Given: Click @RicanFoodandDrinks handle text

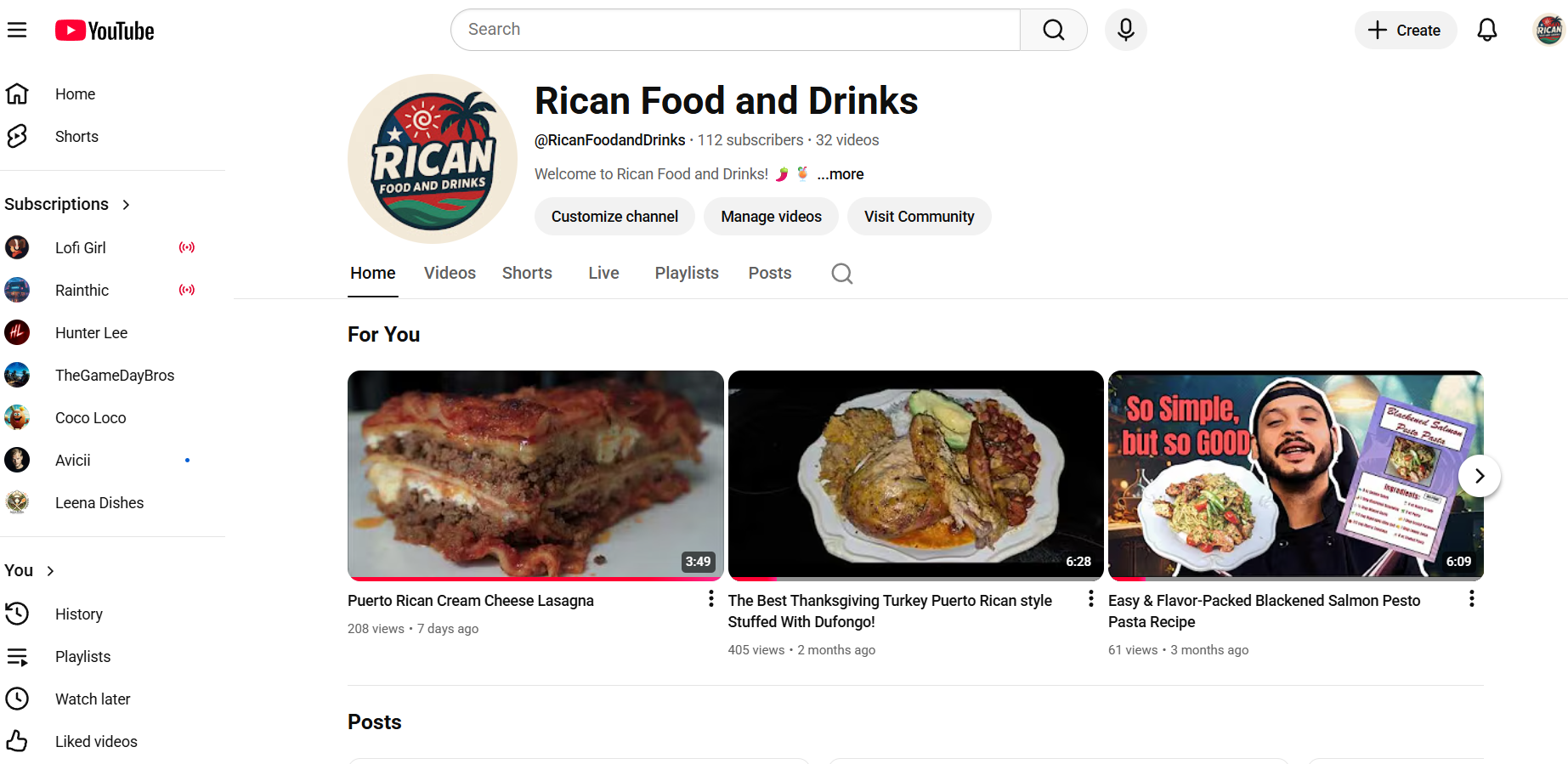Looking at the screenshot, I should pyautogui.click(x=609, y=140).
